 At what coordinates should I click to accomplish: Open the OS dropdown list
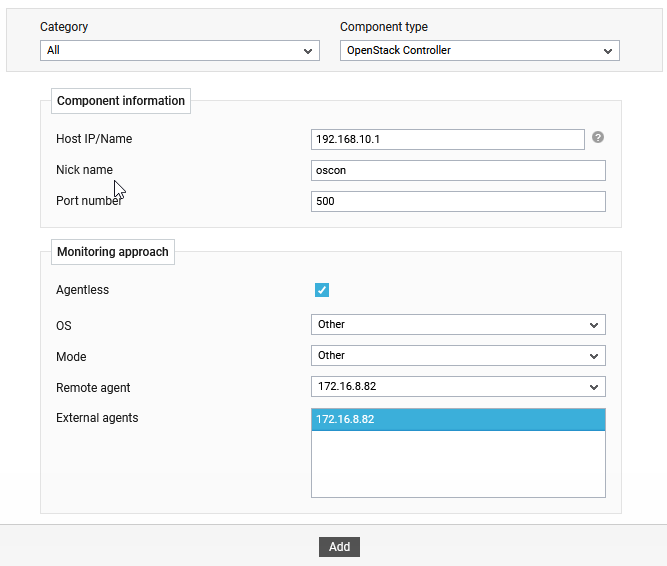pos(458,324)
